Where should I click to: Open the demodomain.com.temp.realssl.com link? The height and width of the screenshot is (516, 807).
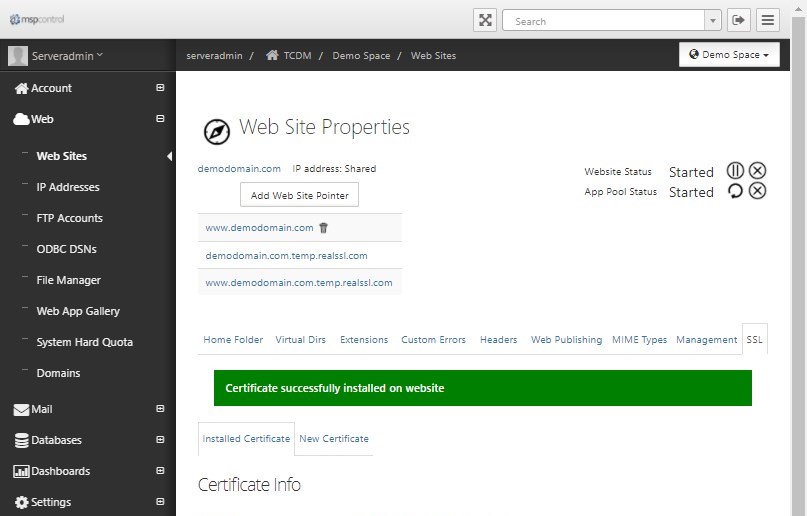pos(286,256)
